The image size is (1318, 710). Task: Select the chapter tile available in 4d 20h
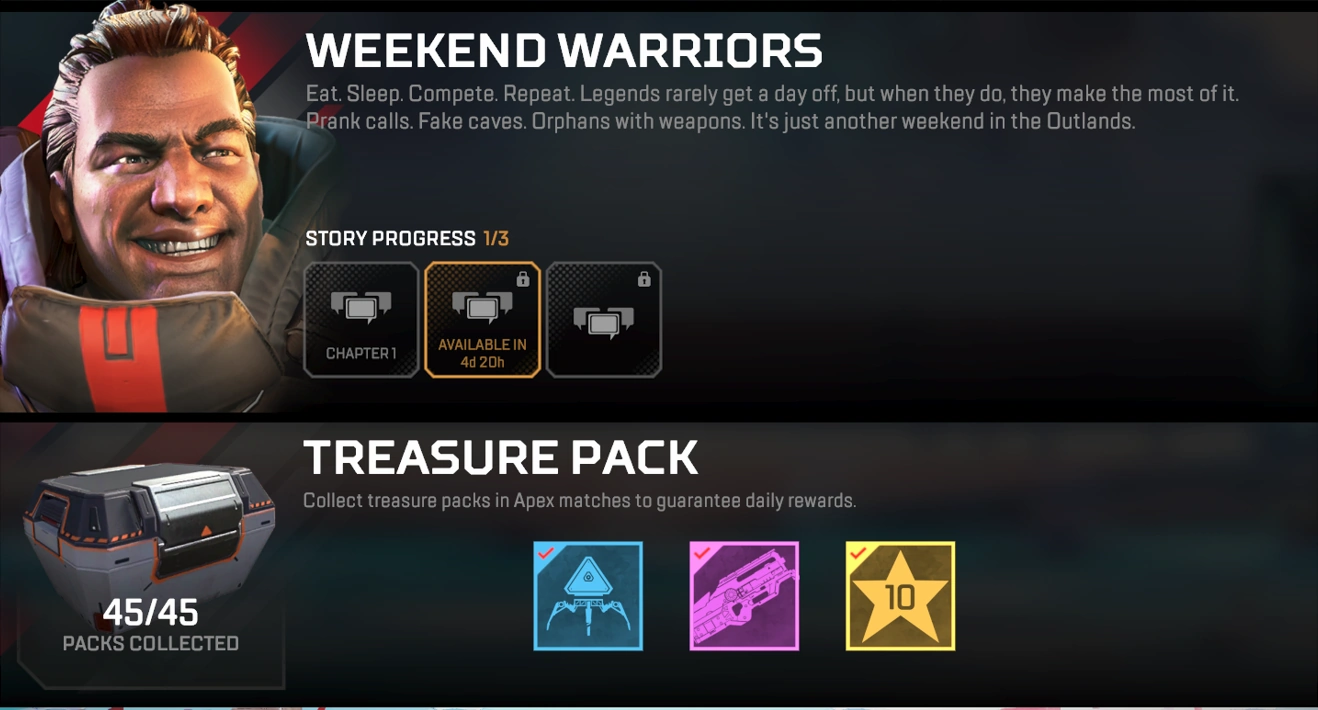coord(482,319)
